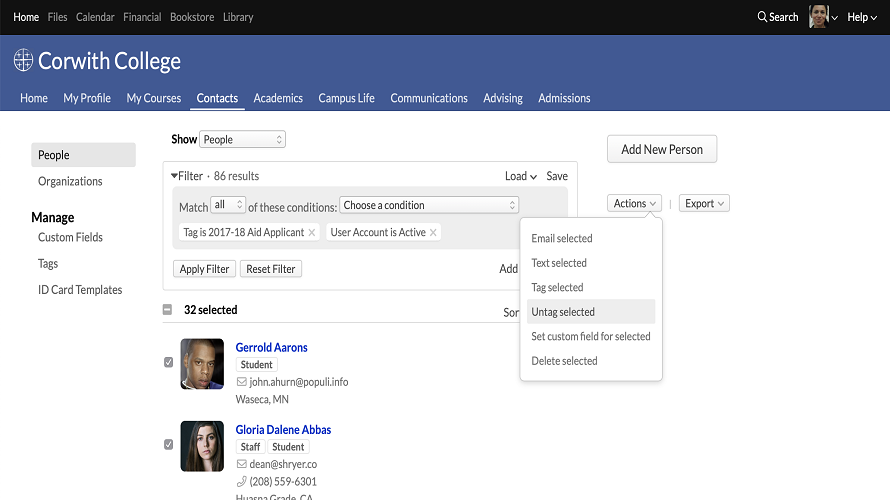
Task: Open Gerrold Aarons profile photo thumbnail
Action: [202, 364]
